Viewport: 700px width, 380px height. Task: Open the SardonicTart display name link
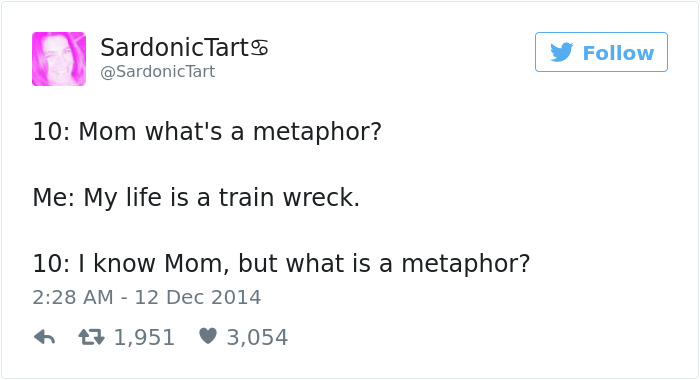click(175, 47)
